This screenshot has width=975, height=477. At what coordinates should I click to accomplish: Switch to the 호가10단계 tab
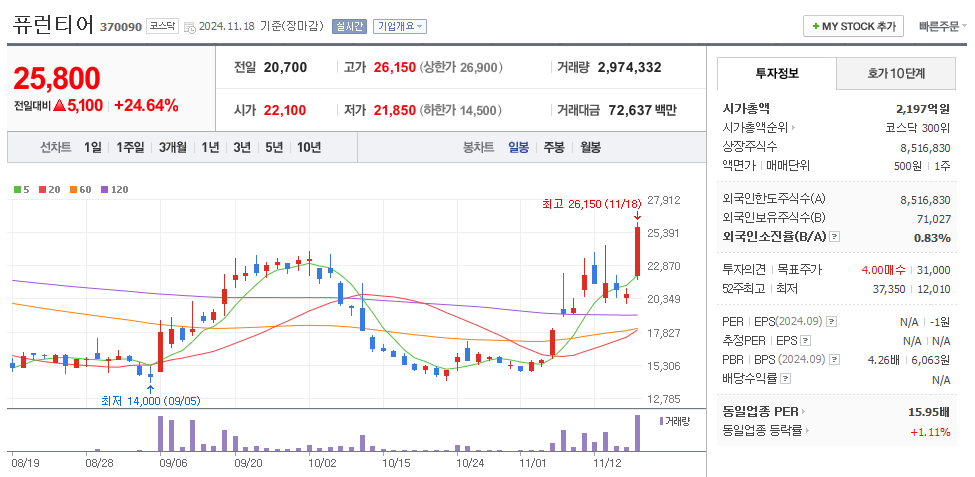click(896, 73)
